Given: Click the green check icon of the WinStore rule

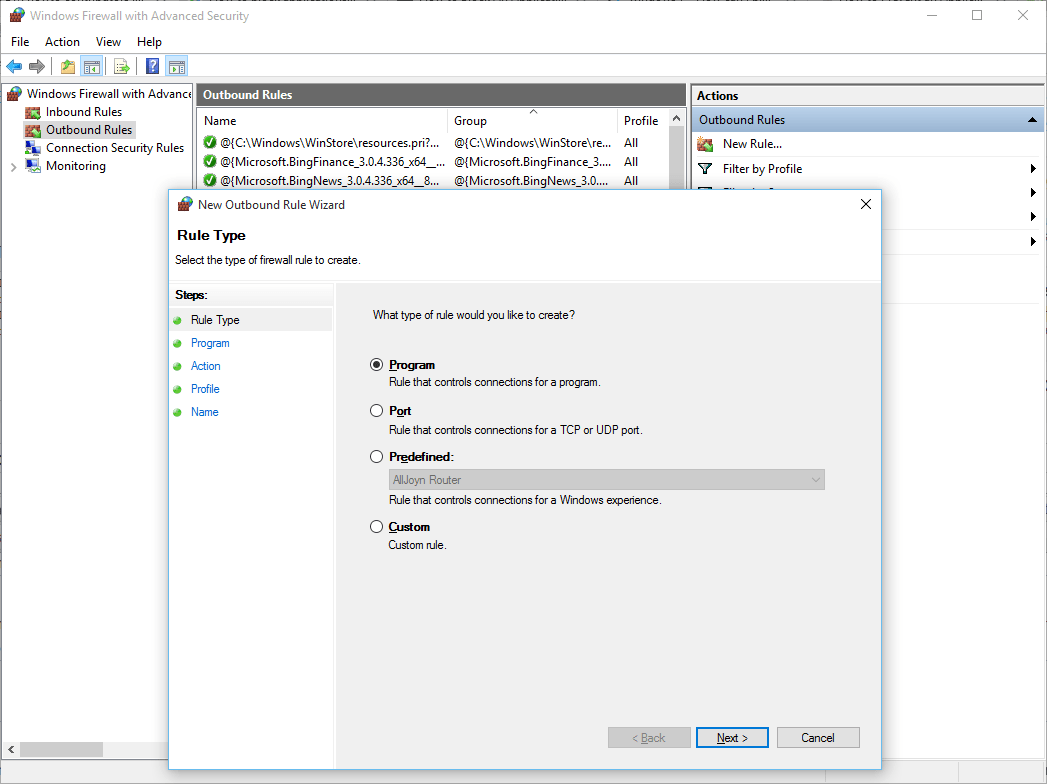Looking at the screenshot, I should pyautogui.click(x=210, y=142).
